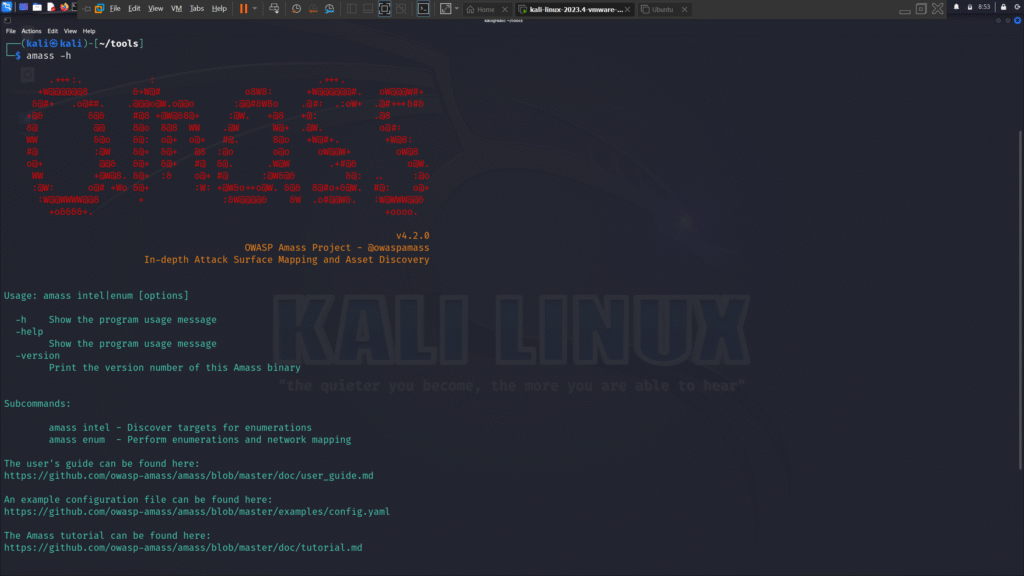
Task: Click the '-help' option text
Action: (x=29, y=331)
